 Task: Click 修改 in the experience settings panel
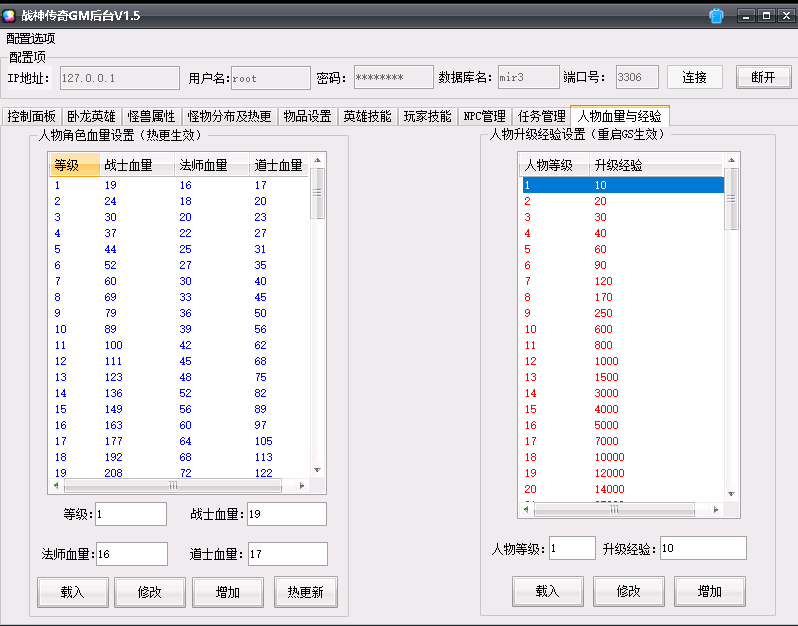(628, 591)
